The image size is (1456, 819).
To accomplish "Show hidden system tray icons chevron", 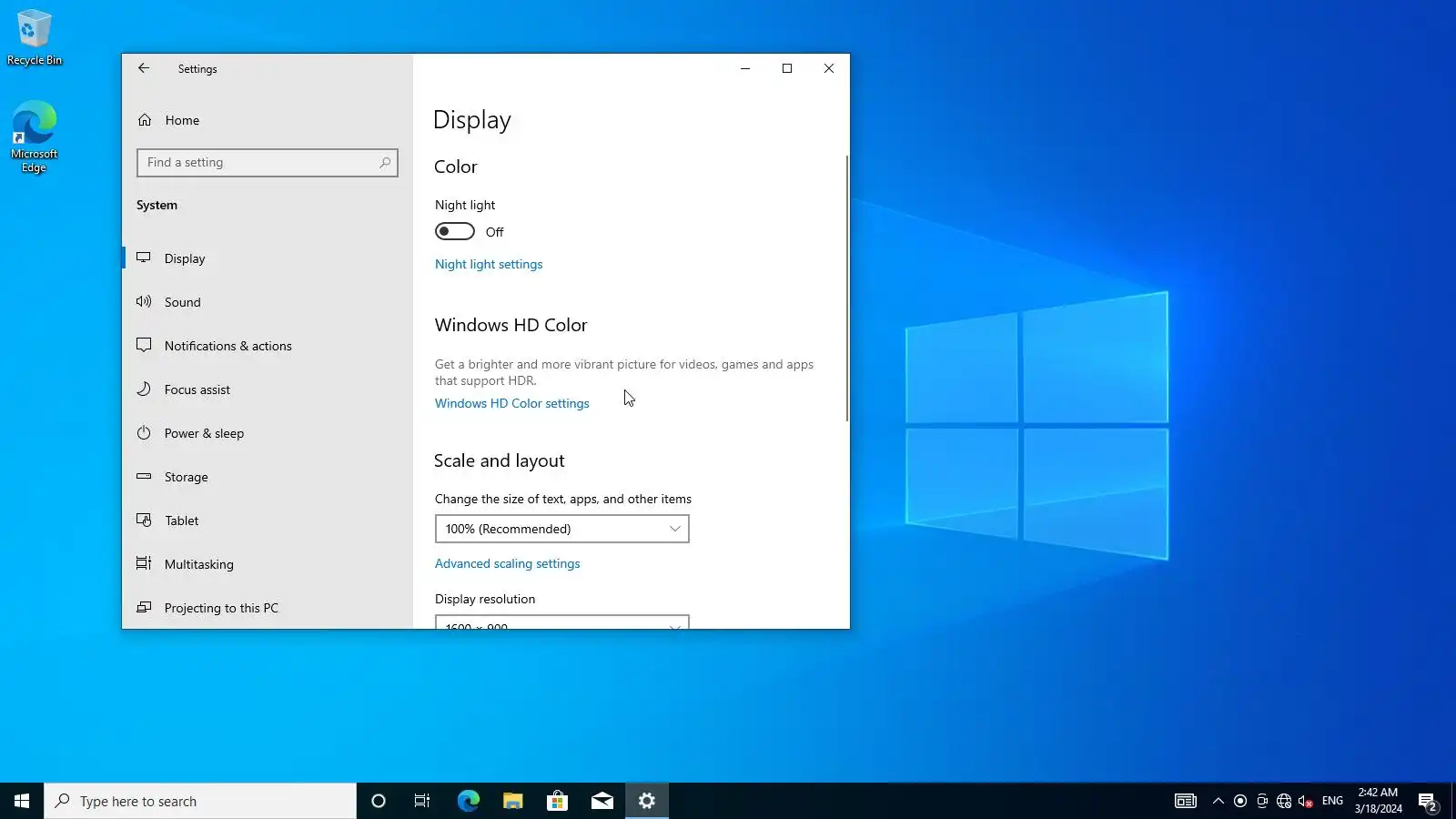I will pos(1218,801).
